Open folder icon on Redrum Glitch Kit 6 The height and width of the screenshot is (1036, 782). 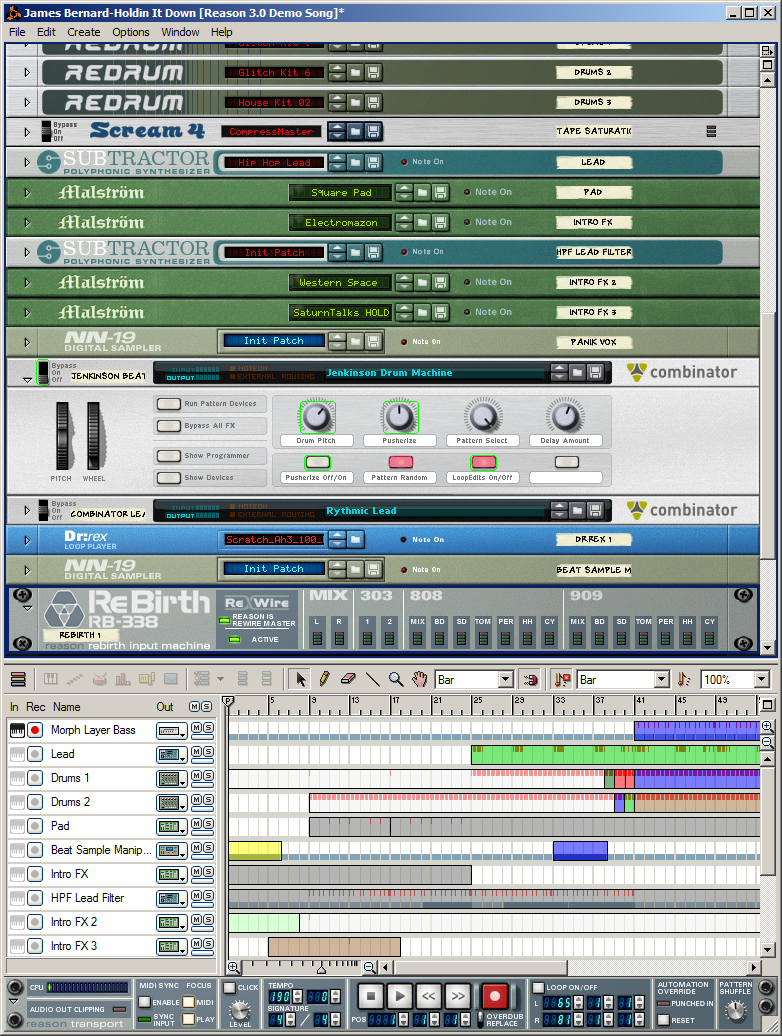(x=355, y=72)
